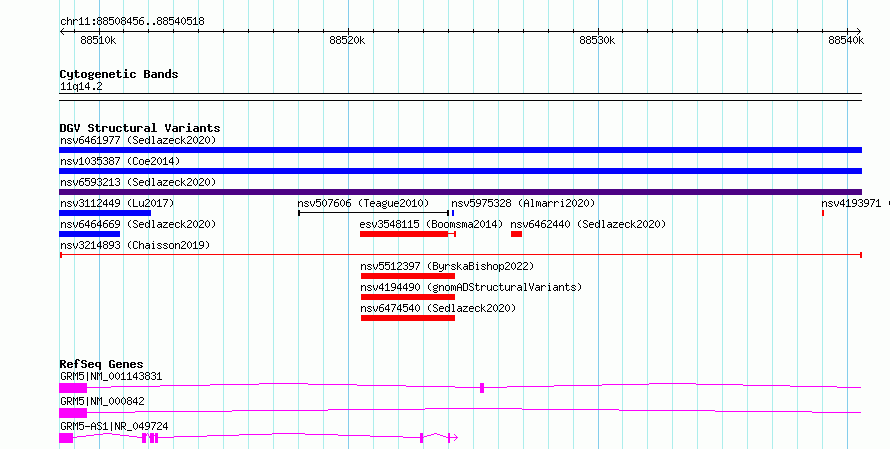Viewport: 890px width, 449px height.
Task: Select the magenta exon block of GRM5|NM_001143831
Action: [x=73, y=388]
